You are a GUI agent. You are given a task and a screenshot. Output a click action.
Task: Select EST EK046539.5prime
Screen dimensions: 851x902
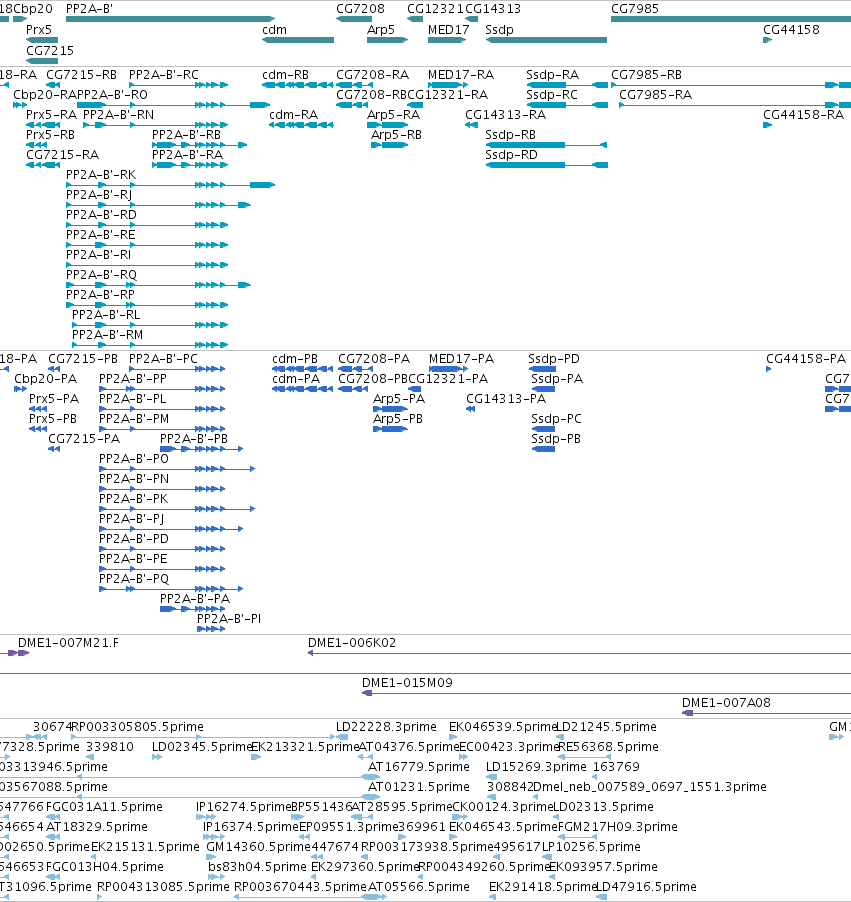tap(453, 737)
